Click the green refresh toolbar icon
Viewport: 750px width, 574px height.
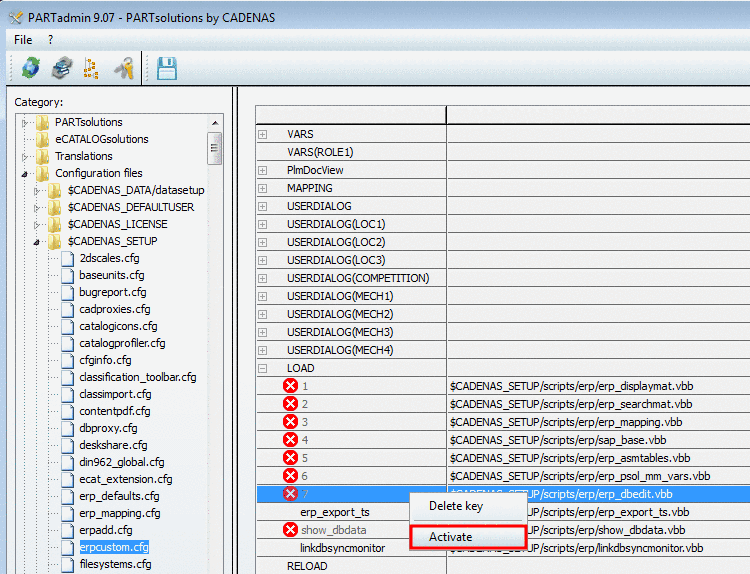tap(31, 68)
